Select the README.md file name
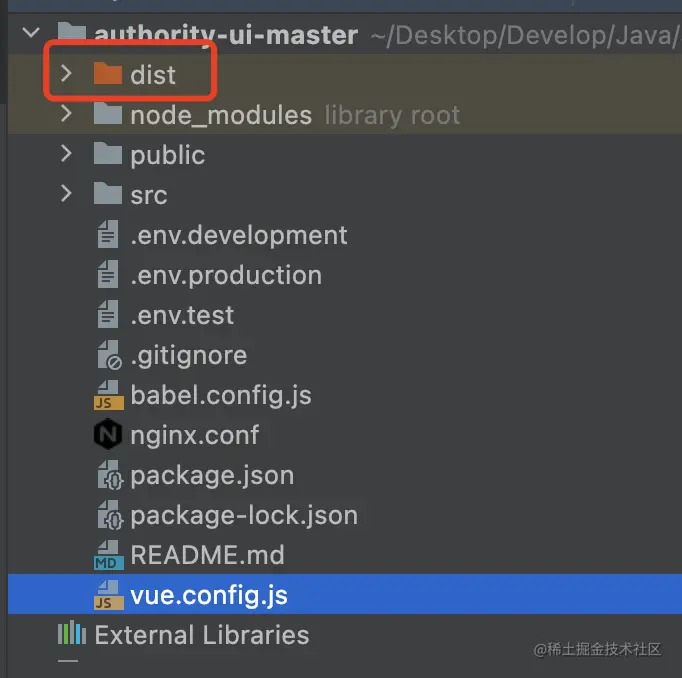682x678 pixels. (x=207, y=555)
